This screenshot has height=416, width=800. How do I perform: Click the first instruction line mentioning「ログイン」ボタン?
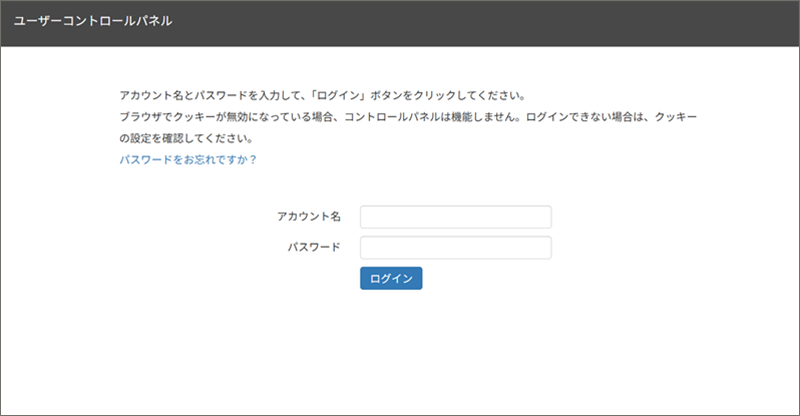coord(320,97)
